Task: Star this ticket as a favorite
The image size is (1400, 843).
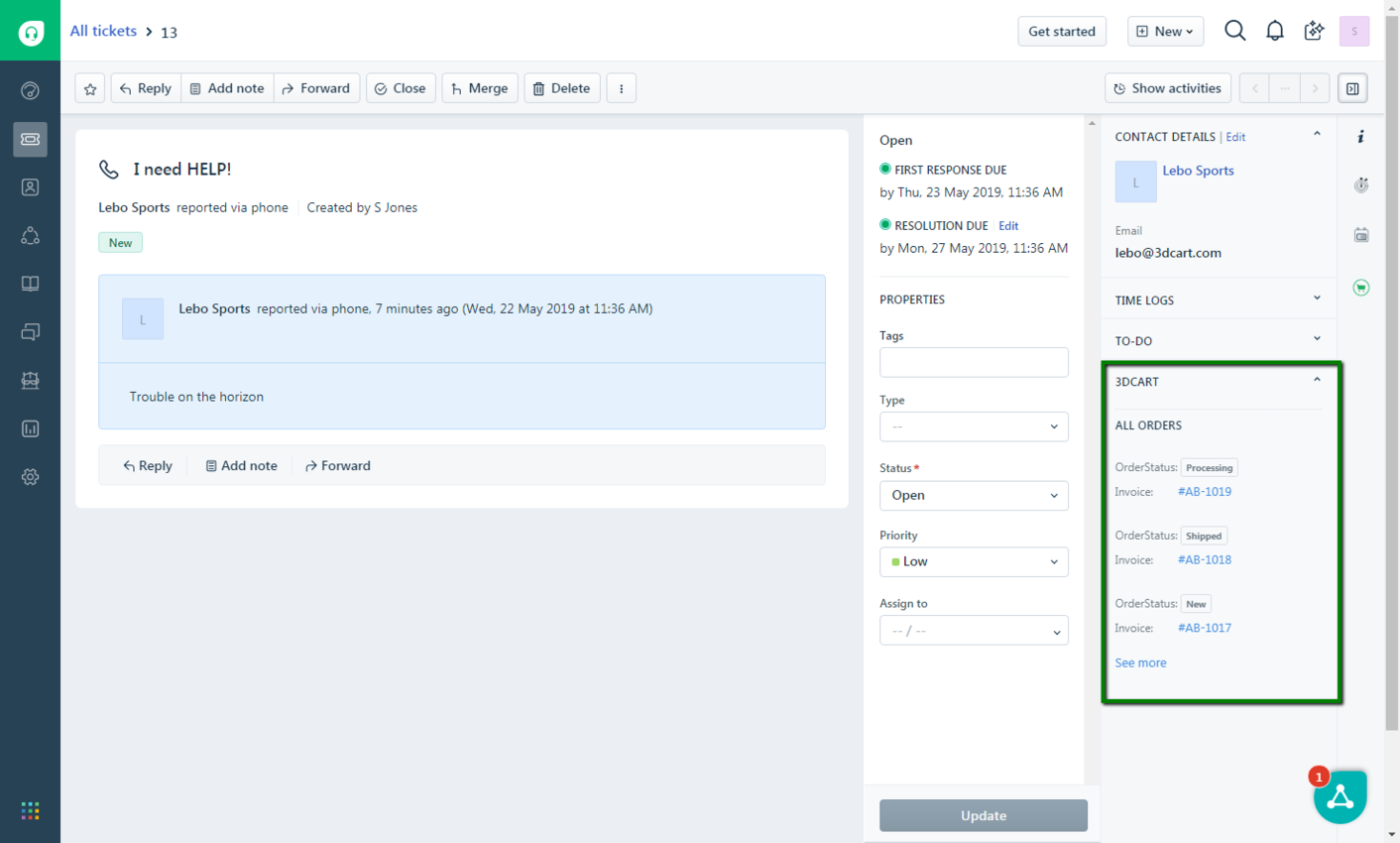Action: [89, 87]
